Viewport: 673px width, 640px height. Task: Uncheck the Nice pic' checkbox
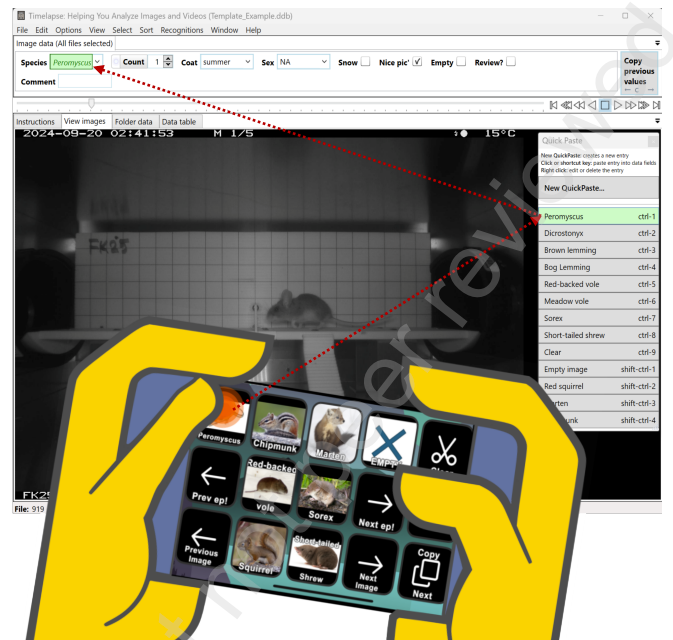(x=417, y=62)
